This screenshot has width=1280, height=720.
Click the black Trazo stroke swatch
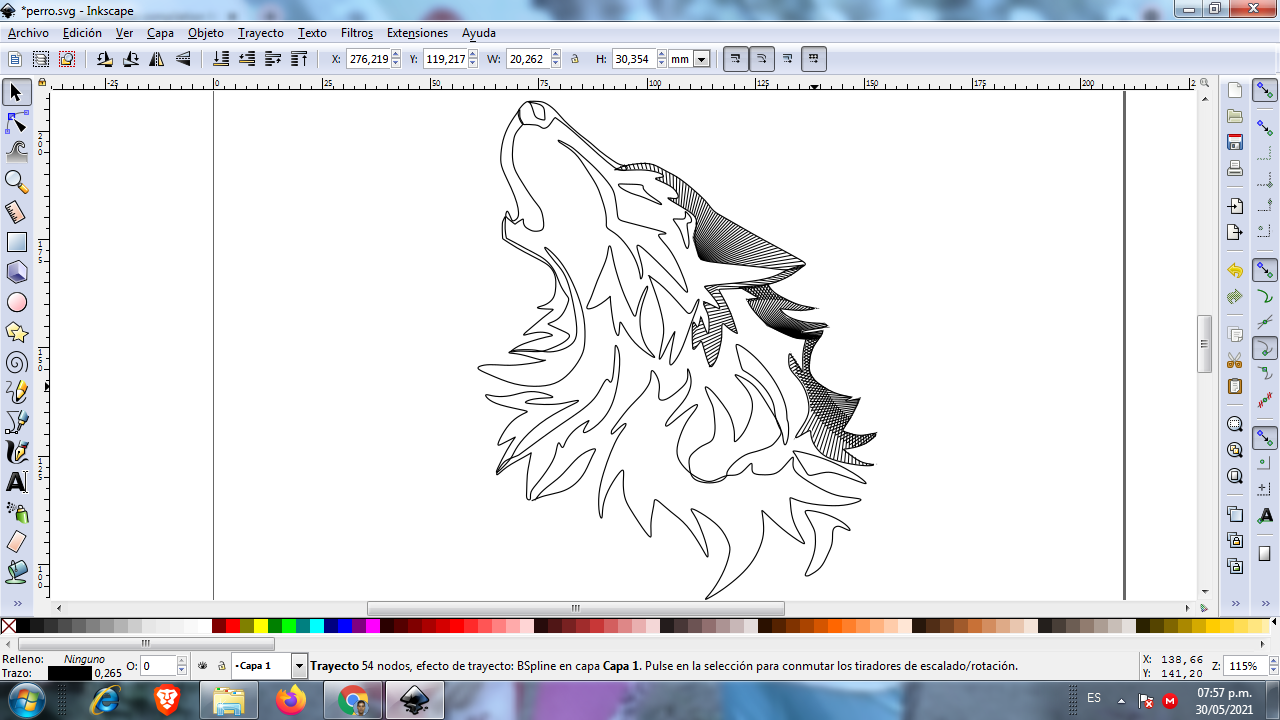[69, 673]
